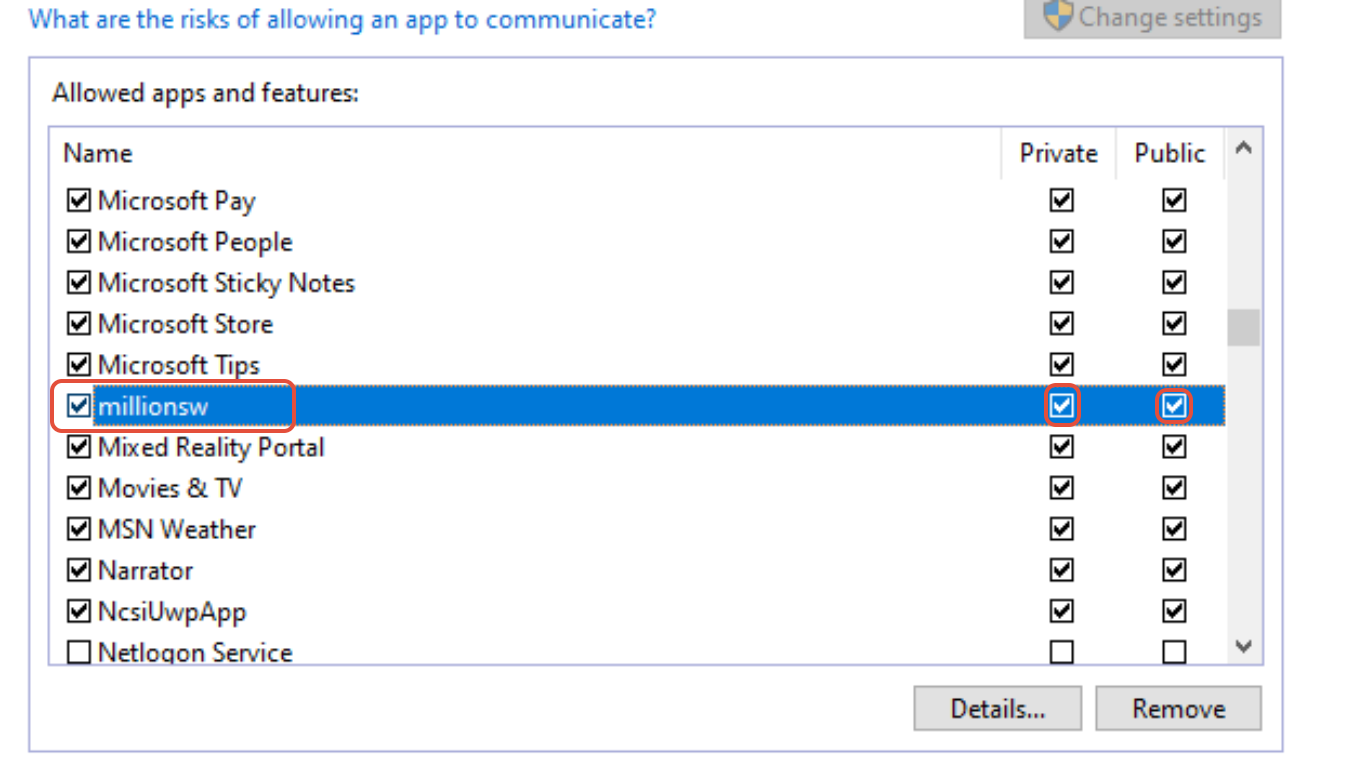Uncheck the checkbox beside the Narrator name
This screenshot has width=1353, height=772.
(78, 570)
